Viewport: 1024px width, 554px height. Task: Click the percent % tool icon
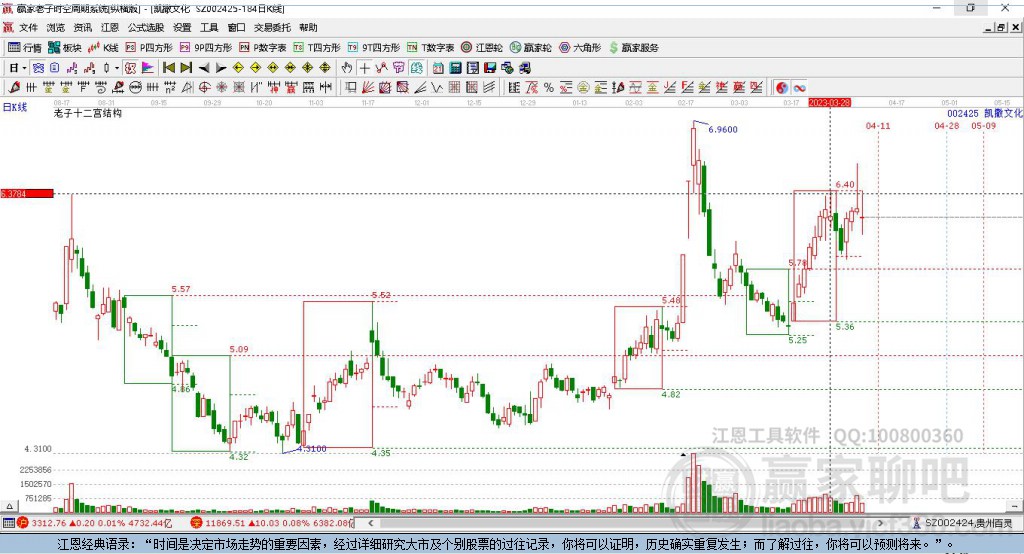coord(549,88)
